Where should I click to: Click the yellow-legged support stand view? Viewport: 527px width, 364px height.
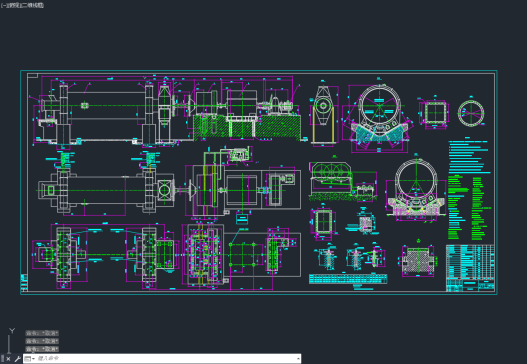(323, 115)
